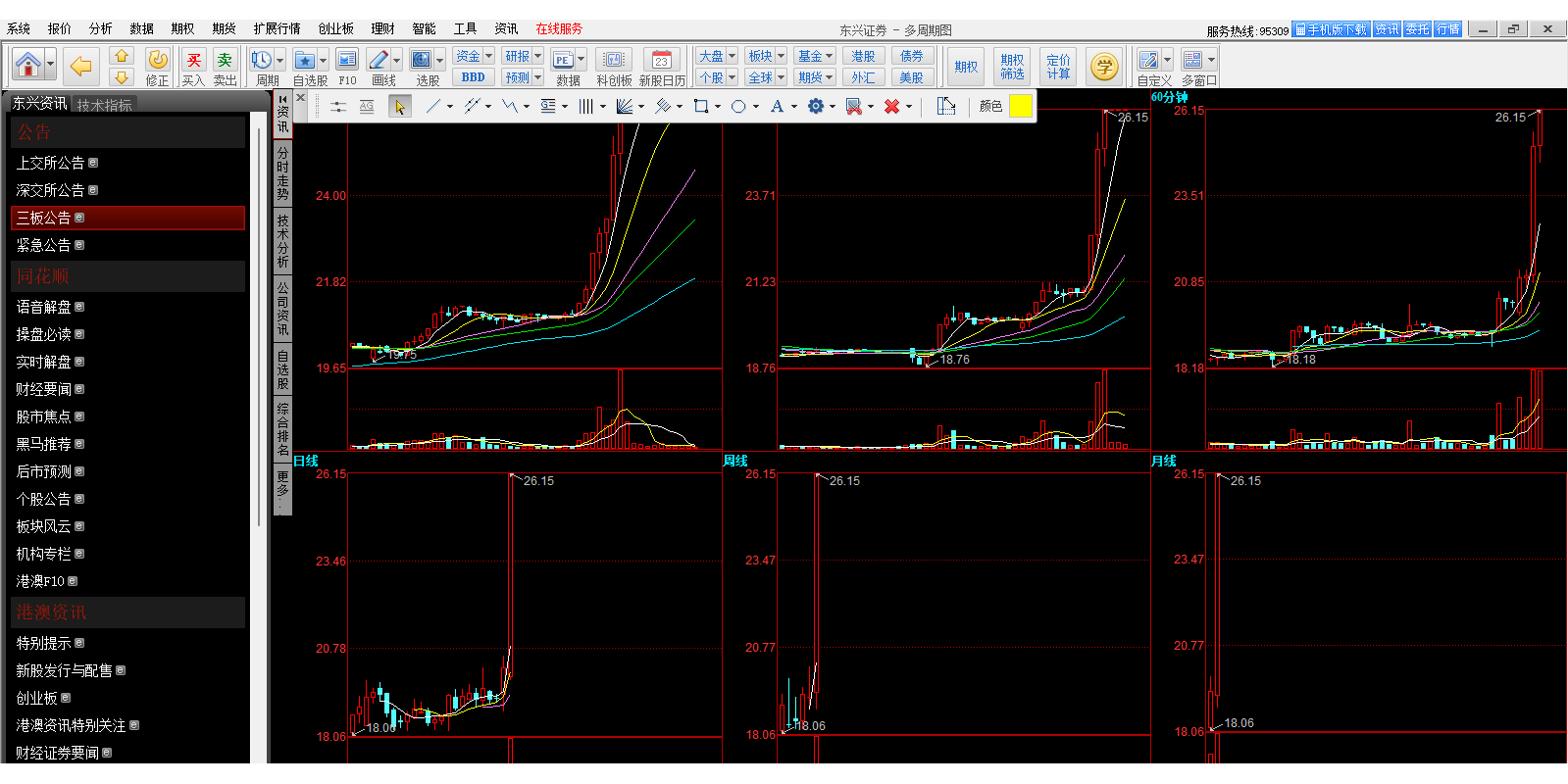Click the 买入 buy icon

coord(193,61)
